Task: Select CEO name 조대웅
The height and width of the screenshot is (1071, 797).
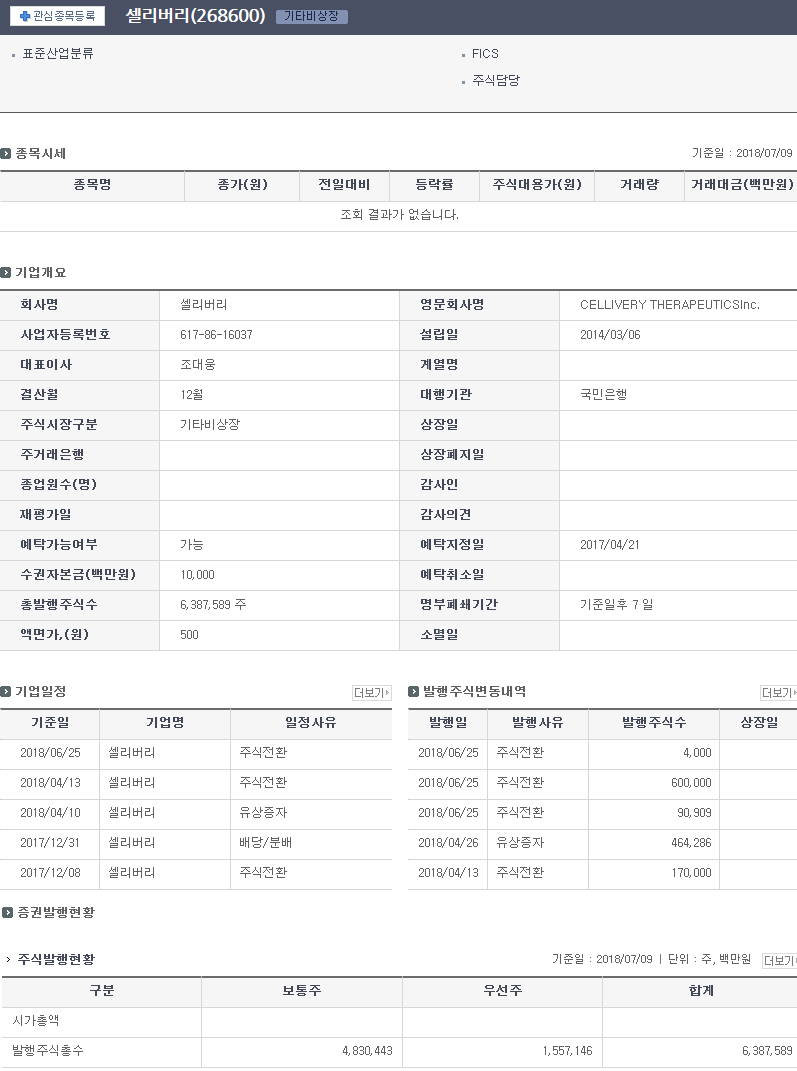Action: pyautogui.click(x=198, y=365)
